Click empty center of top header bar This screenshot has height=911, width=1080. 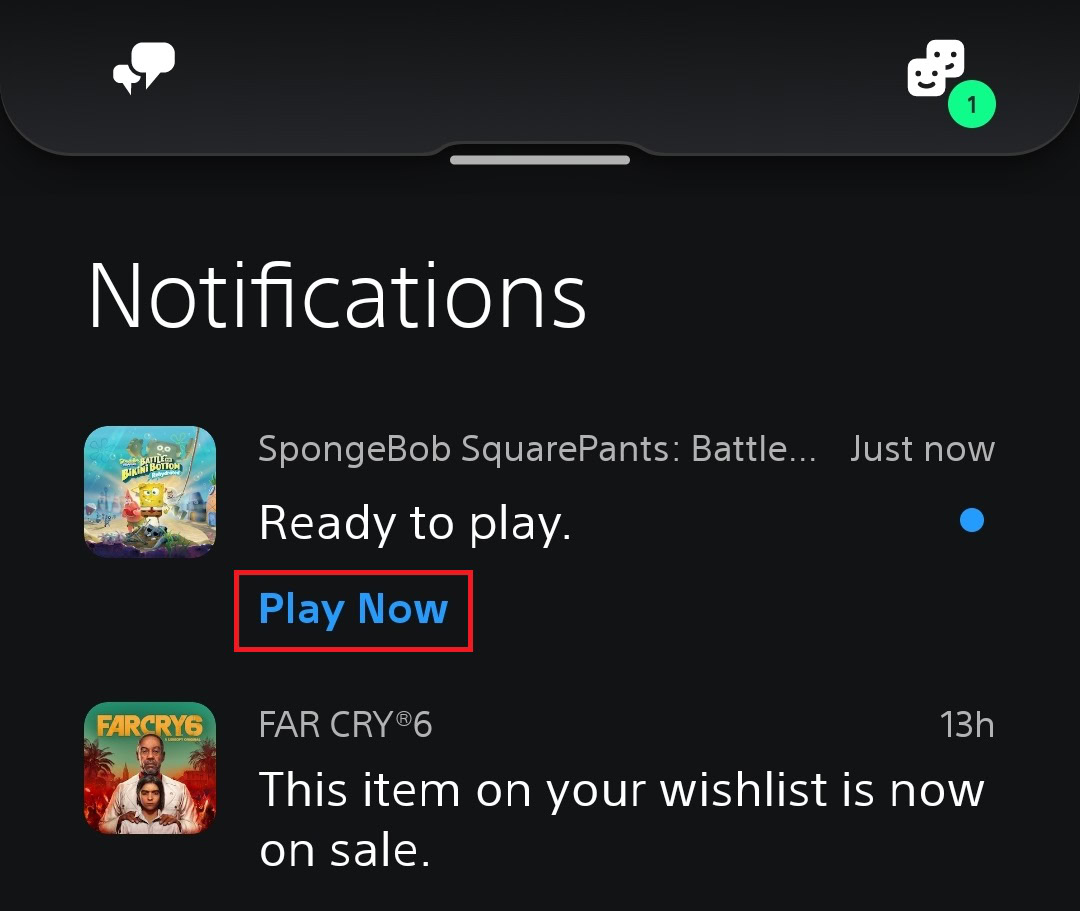pyautogui.click(x=540, y=70)
